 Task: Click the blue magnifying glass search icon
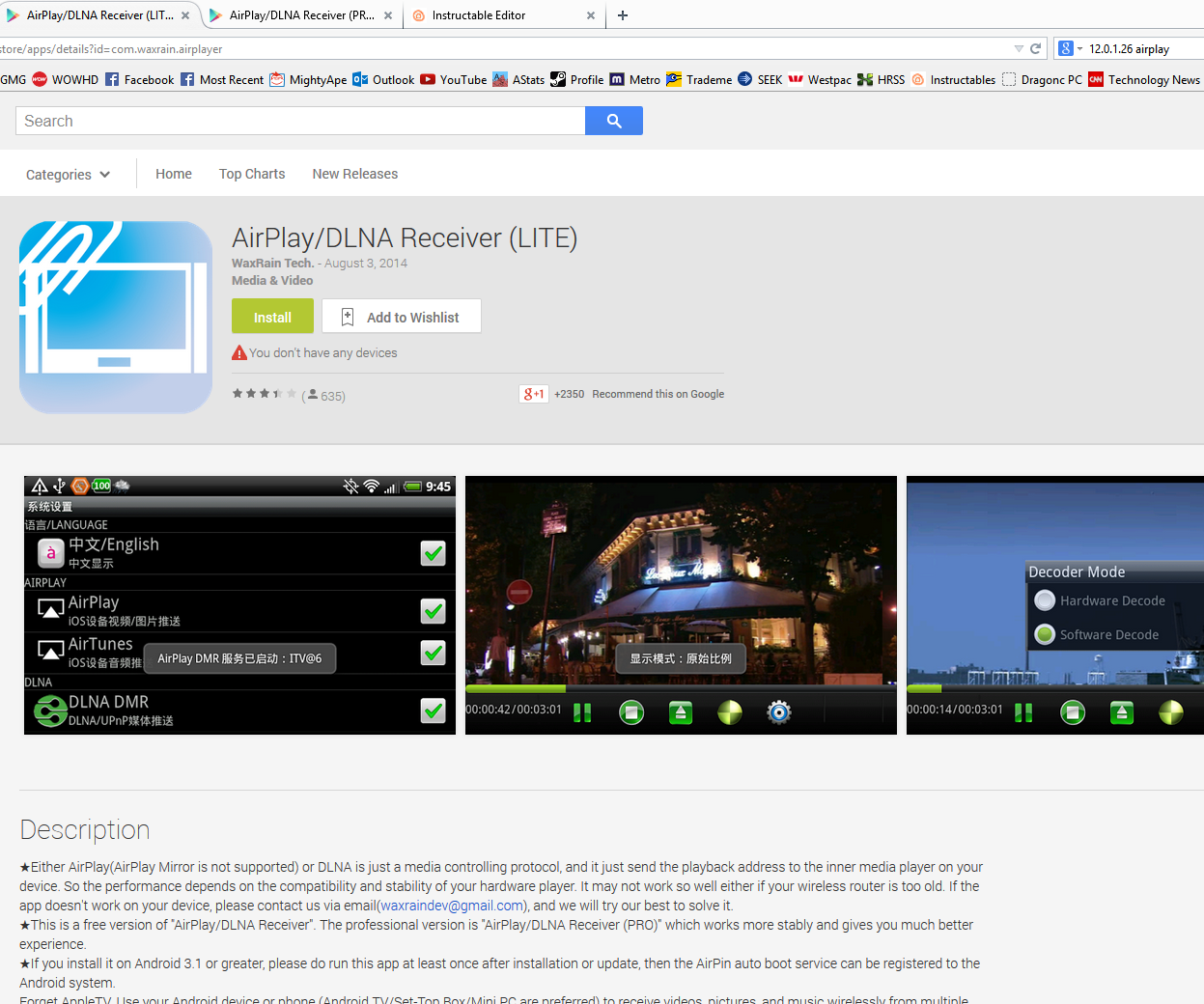[x=613, y=120]
